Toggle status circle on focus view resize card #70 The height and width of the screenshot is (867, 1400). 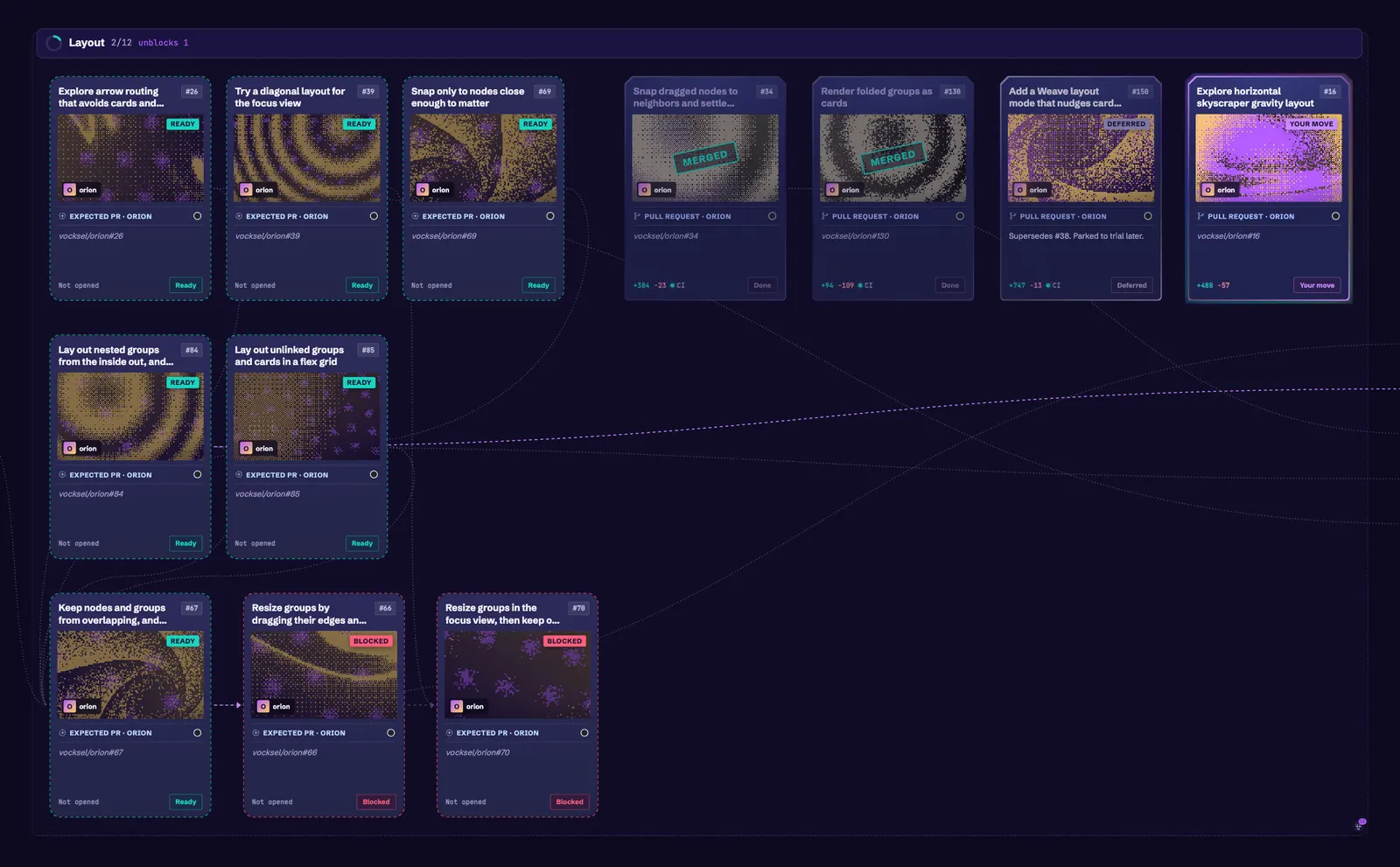(x=584, y=733)
